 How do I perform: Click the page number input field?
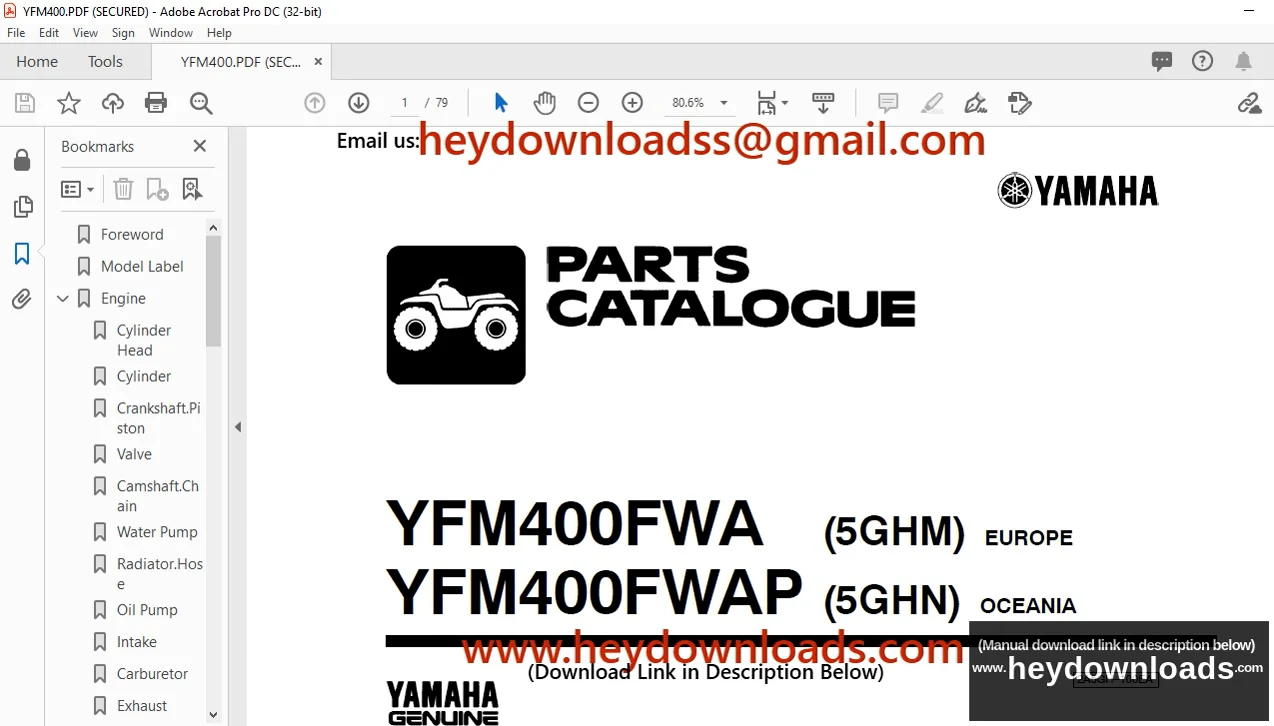pos(404,103)
